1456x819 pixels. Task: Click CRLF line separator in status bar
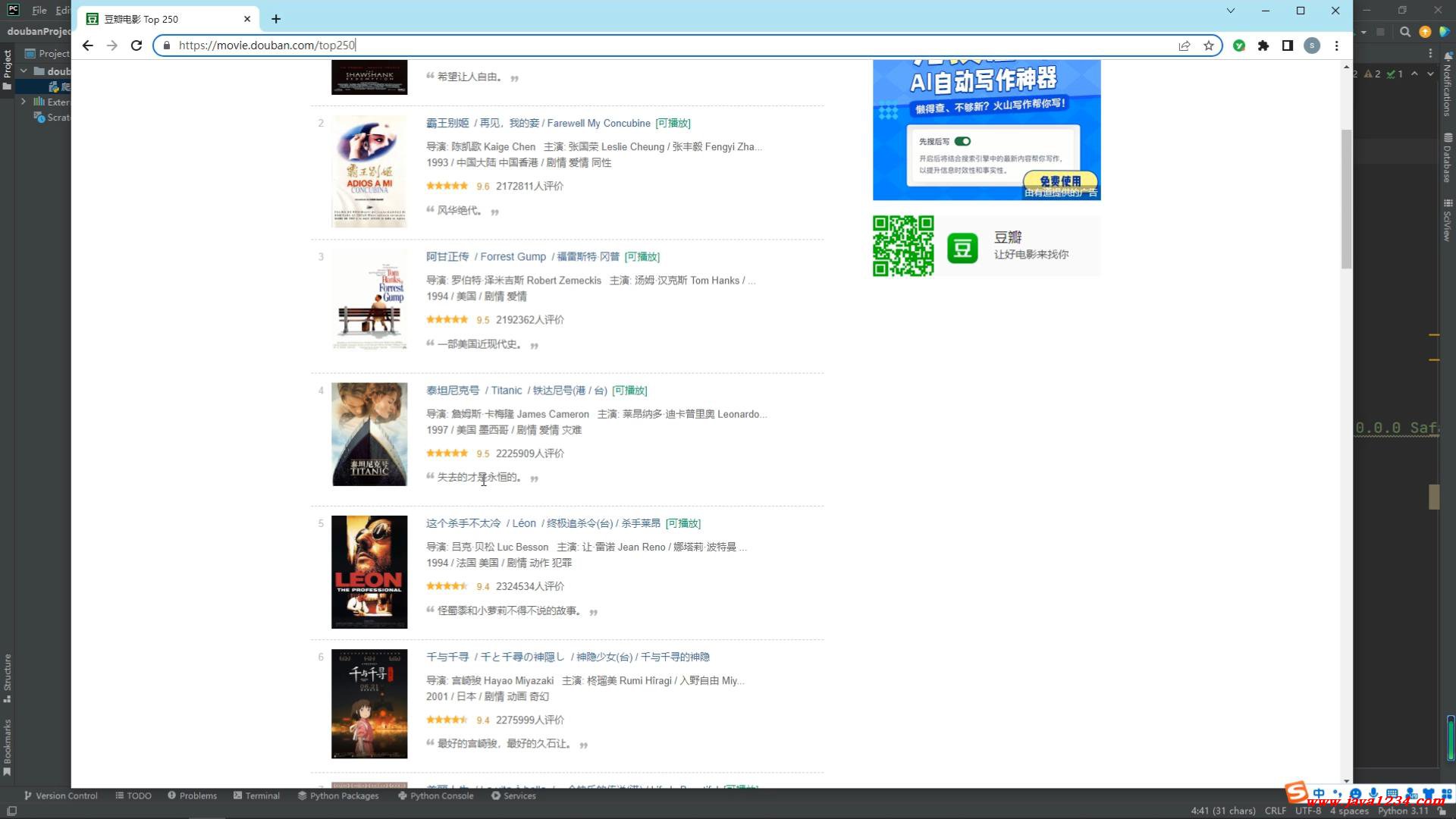pyautogui.click(x=1275, y=811)
